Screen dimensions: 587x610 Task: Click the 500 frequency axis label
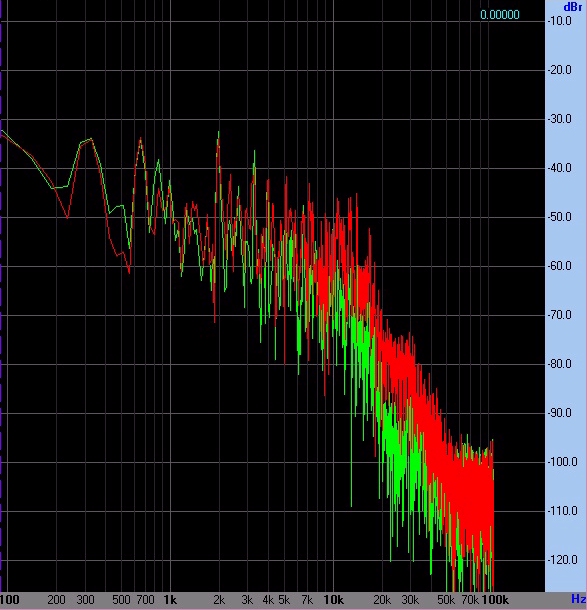pos(121,600)
